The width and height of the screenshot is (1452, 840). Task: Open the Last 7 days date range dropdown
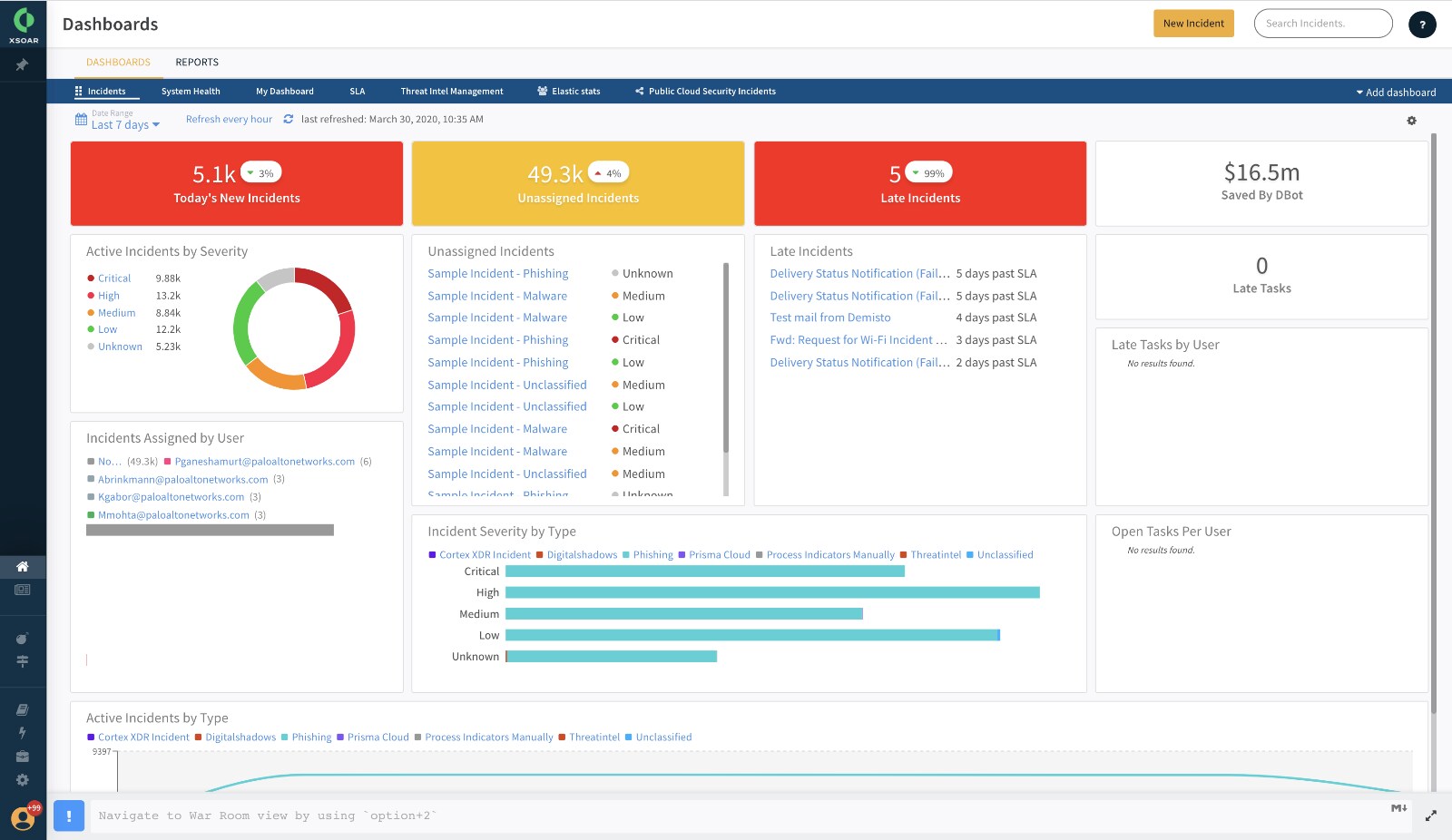(x=124, y=125)
